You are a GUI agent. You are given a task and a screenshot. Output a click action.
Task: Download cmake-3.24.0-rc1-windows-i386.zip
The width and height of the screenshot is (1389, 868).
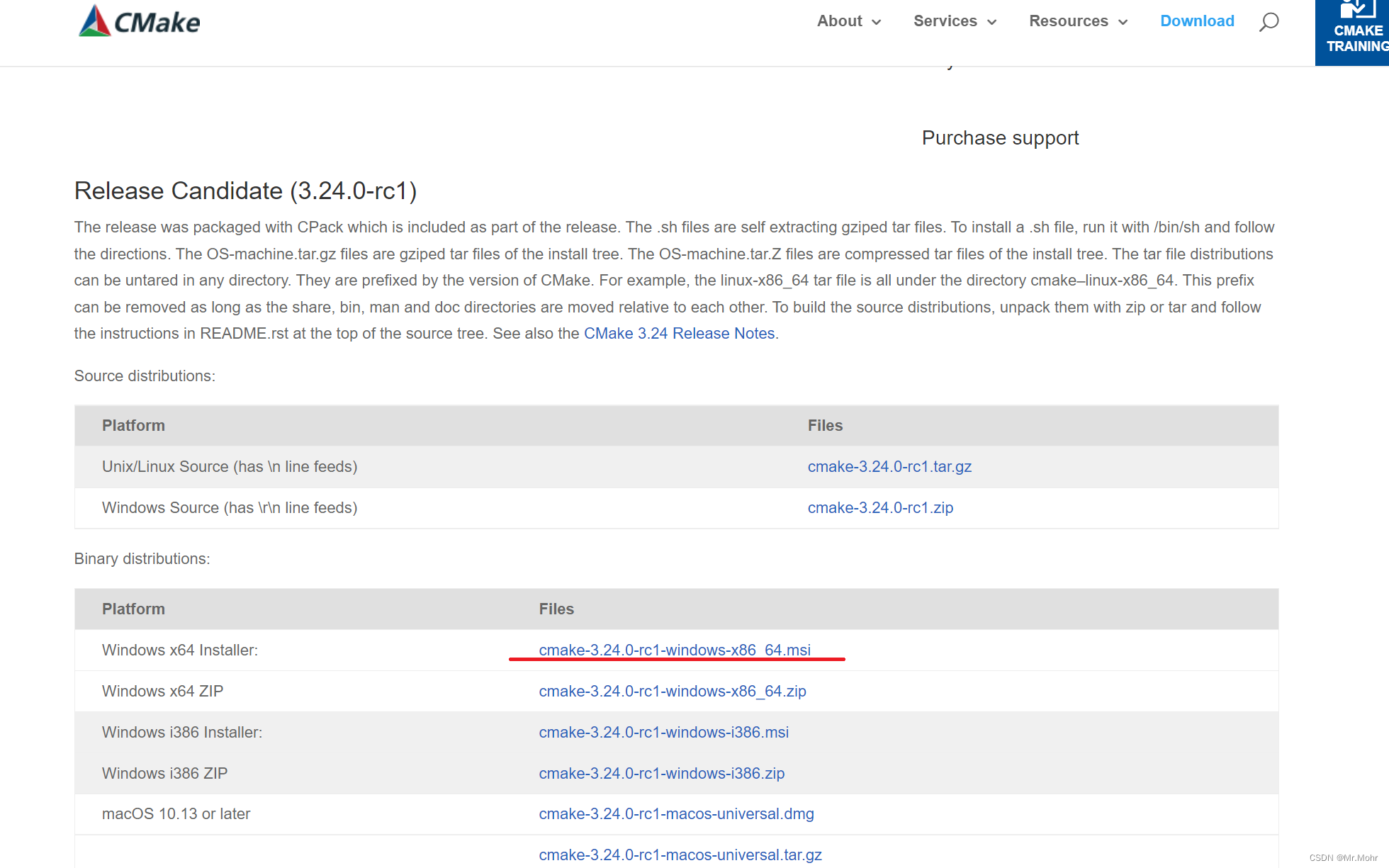tap(662, 773)
